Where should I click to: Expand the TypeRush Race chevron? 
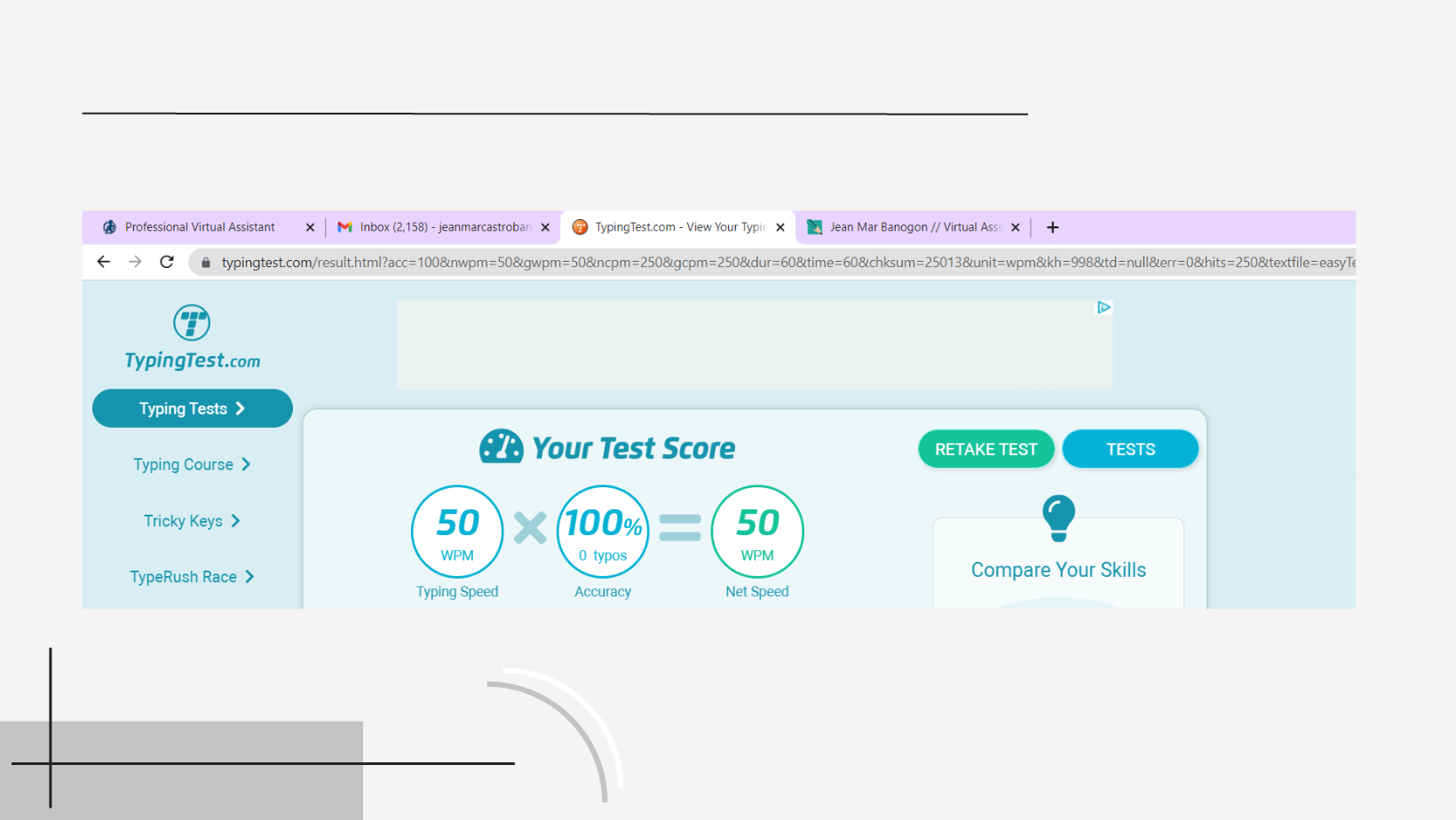click(249, 577)
